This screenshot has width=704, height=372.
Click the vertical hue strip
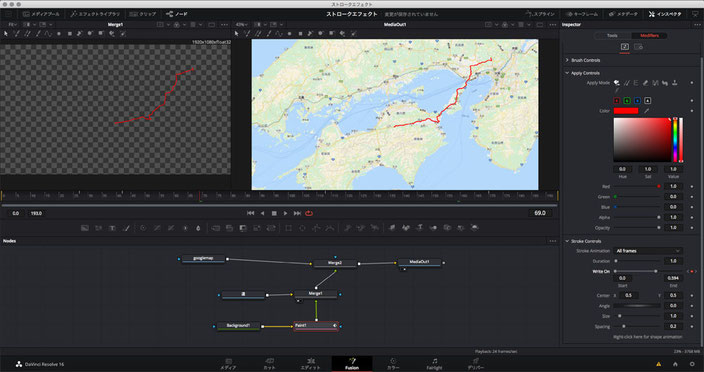pos(675,140)
